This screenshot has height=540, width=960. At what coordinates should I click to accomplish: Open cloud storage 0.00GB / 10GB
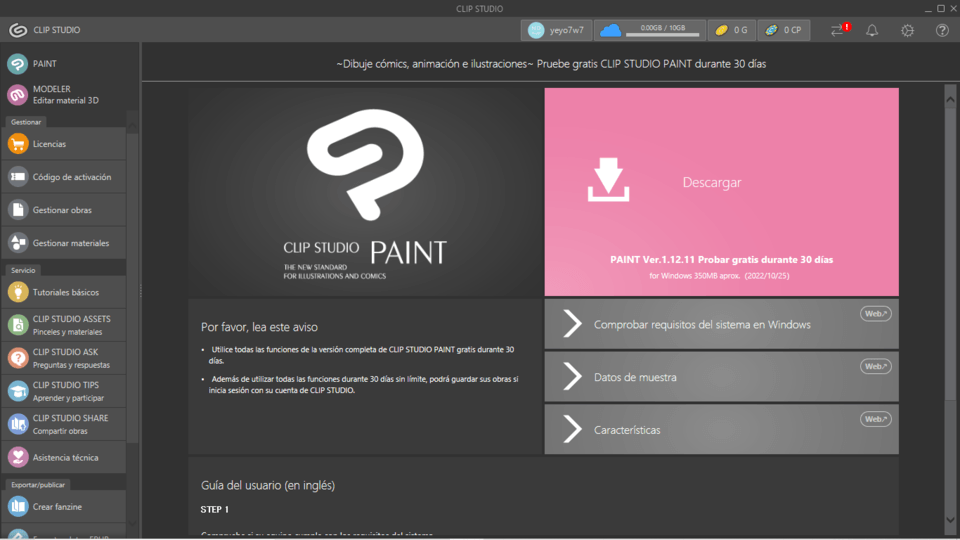click(650, 30)
